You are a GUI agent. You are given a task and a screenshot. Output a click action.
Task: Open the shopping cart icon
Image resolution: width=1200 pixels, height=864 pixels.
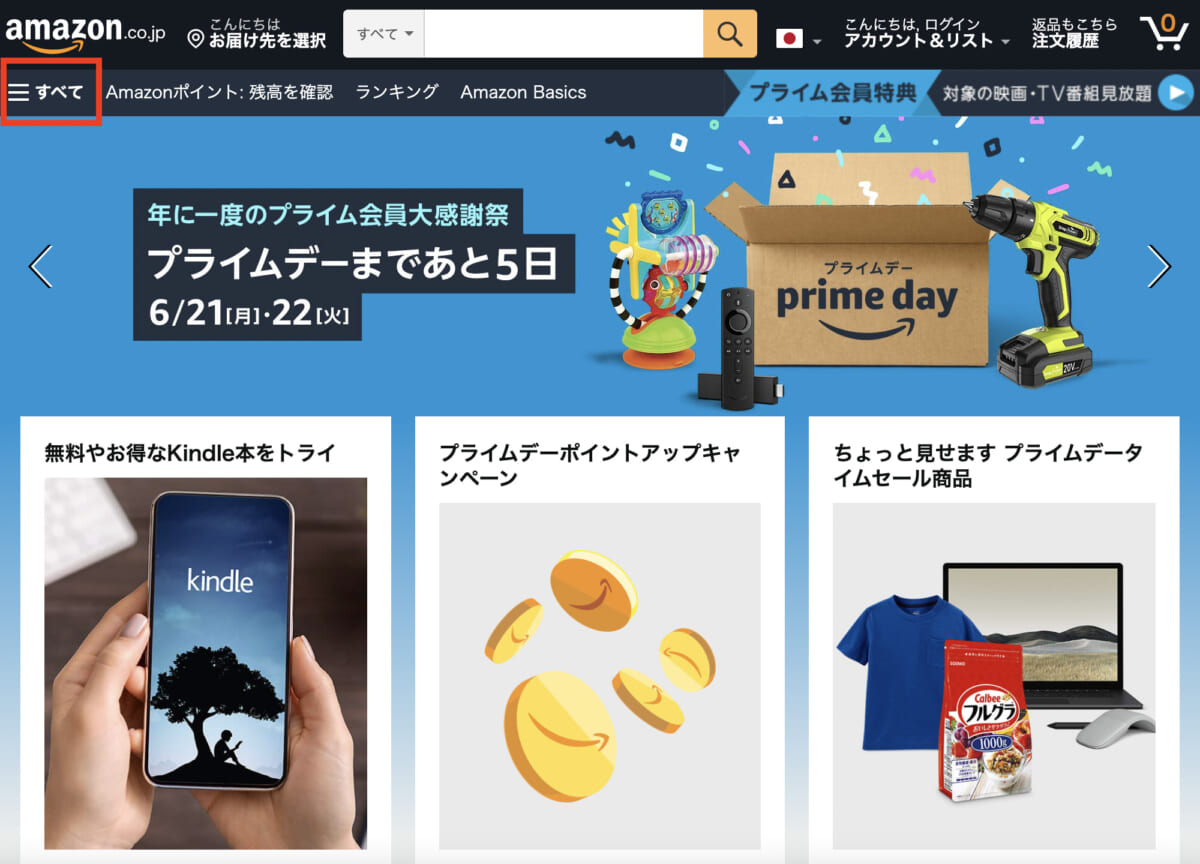pos(1163,32)
